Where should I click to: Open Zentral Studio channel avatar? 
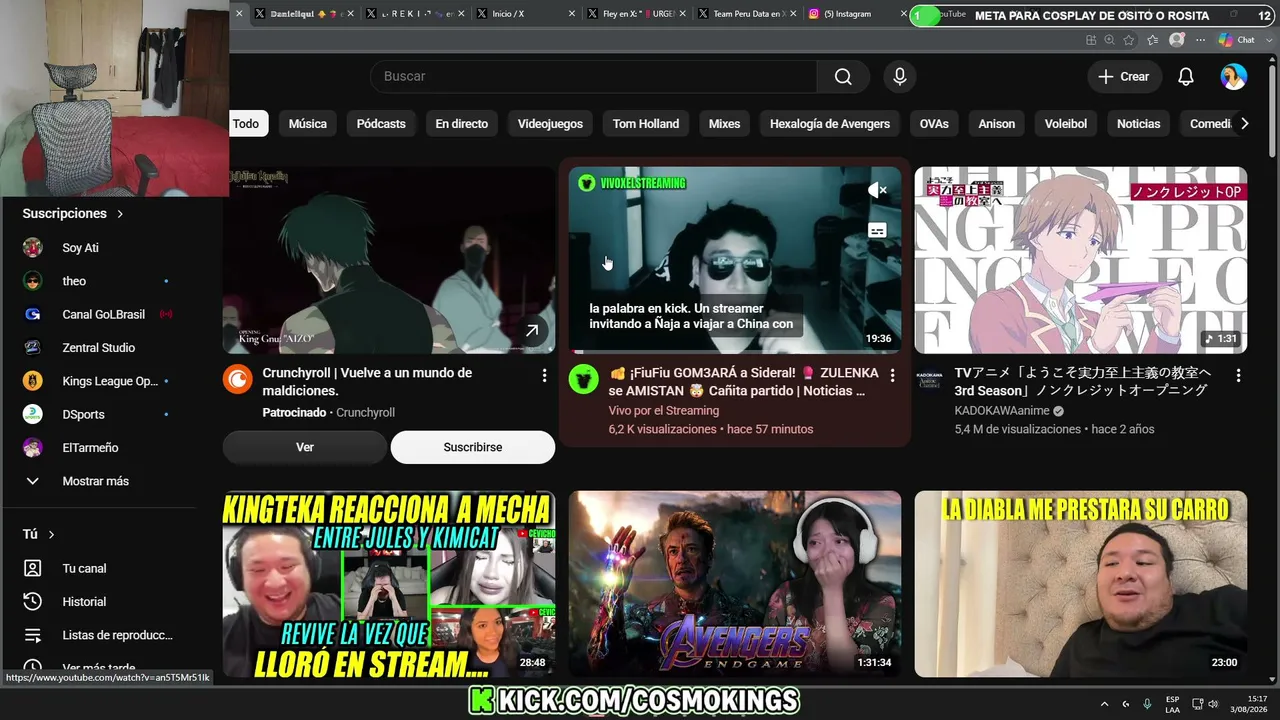pos(33,348)
